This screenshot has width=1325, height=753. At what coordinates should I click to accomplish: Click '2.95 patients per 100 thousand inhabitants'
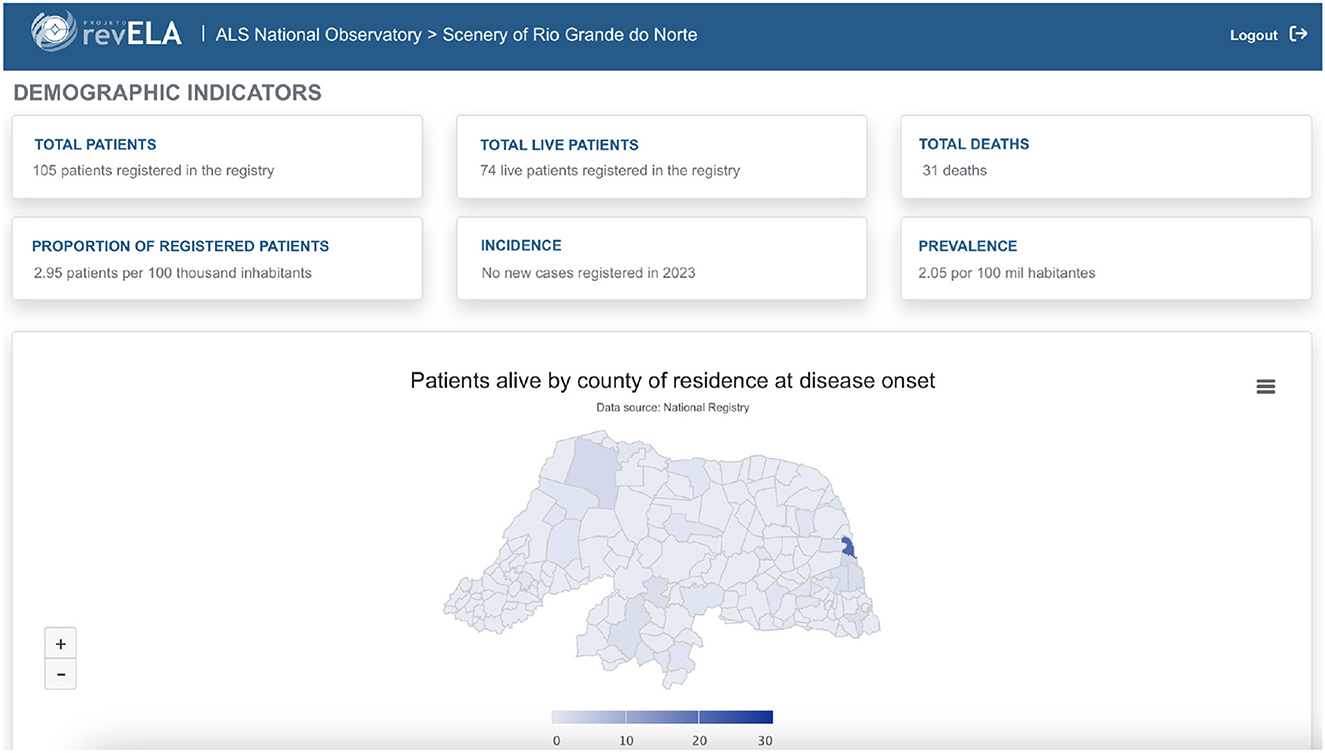pyautogui.click(x=172, y=272)
